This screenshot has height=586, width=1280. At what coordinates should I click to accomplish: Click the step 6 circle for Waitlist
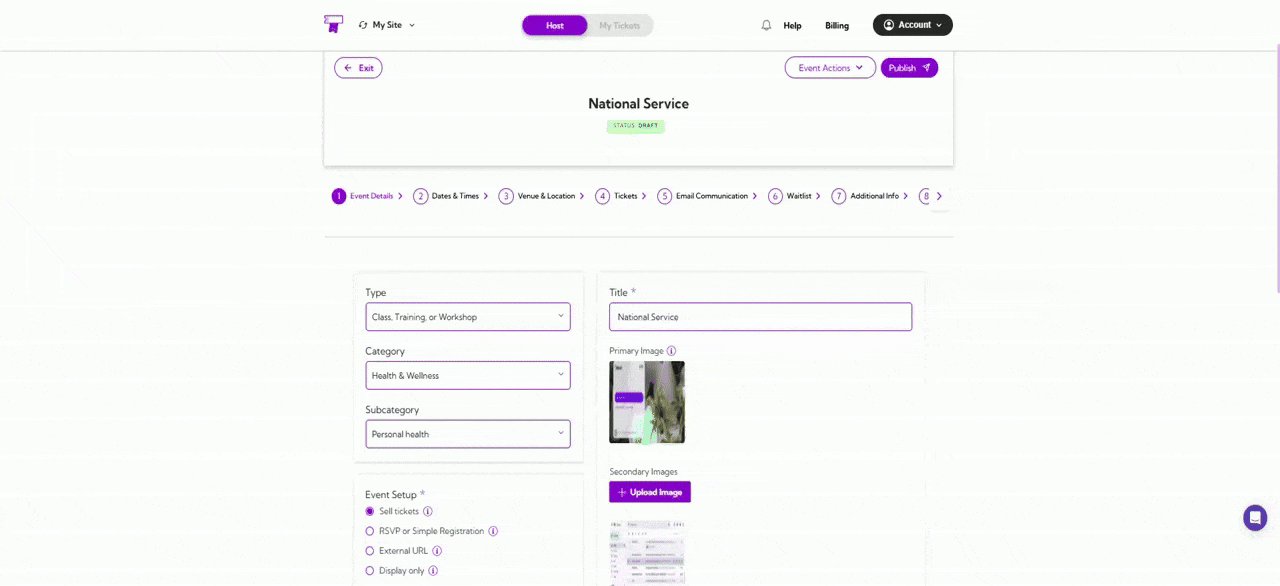(775, 196)
